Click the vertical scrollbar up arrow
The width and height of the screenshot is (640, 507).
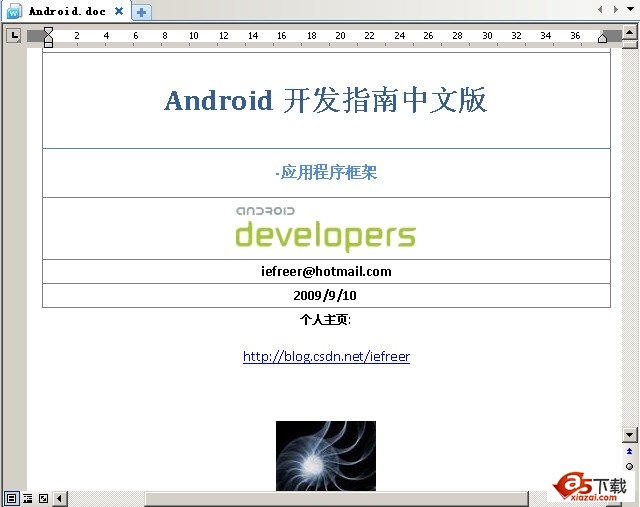click(630, 32)
